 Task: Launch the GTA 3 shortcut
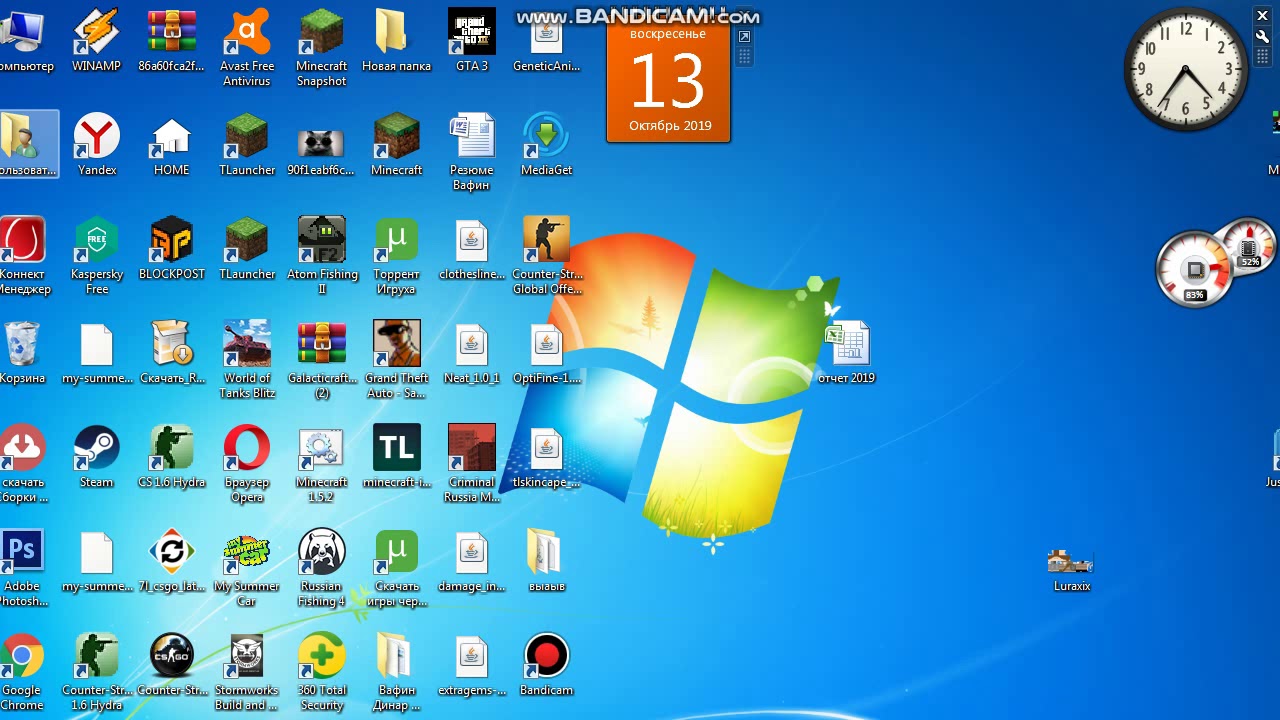(472, 40)
